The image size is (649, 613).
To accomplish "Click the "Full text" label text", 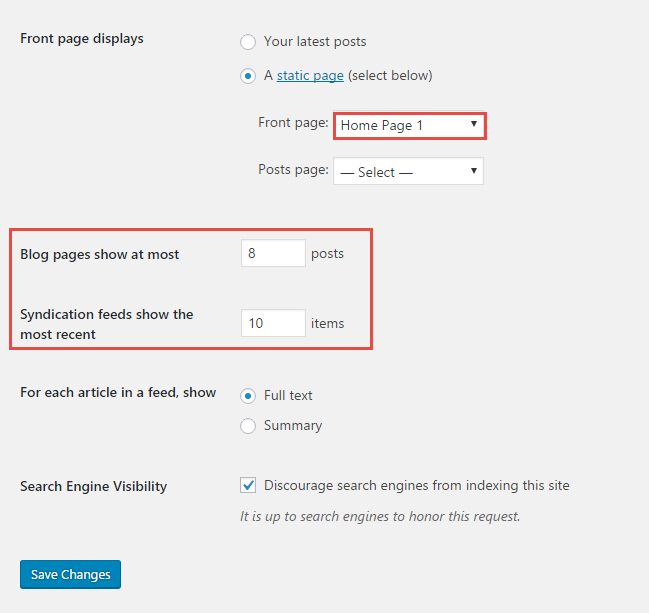I will point(288,395).
